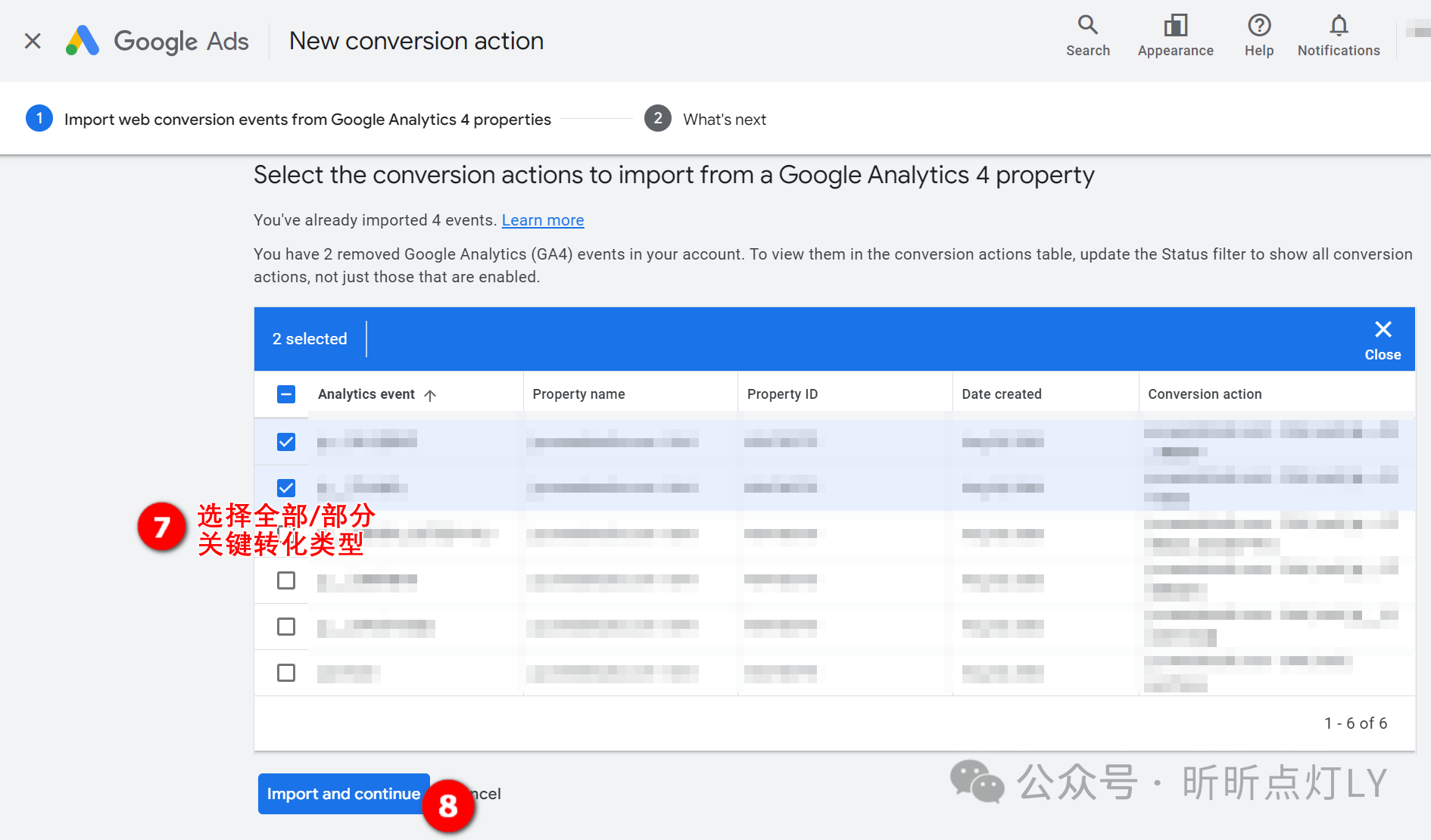Click the step 2 numbered circle

pos(657,118)
